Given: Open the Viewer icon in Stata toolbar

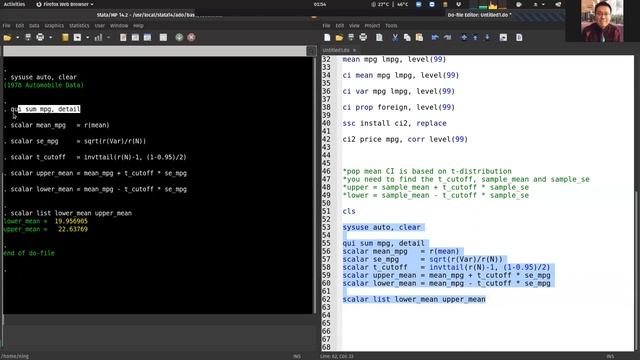Looking at the screenshot, I should tap(77, 38).
